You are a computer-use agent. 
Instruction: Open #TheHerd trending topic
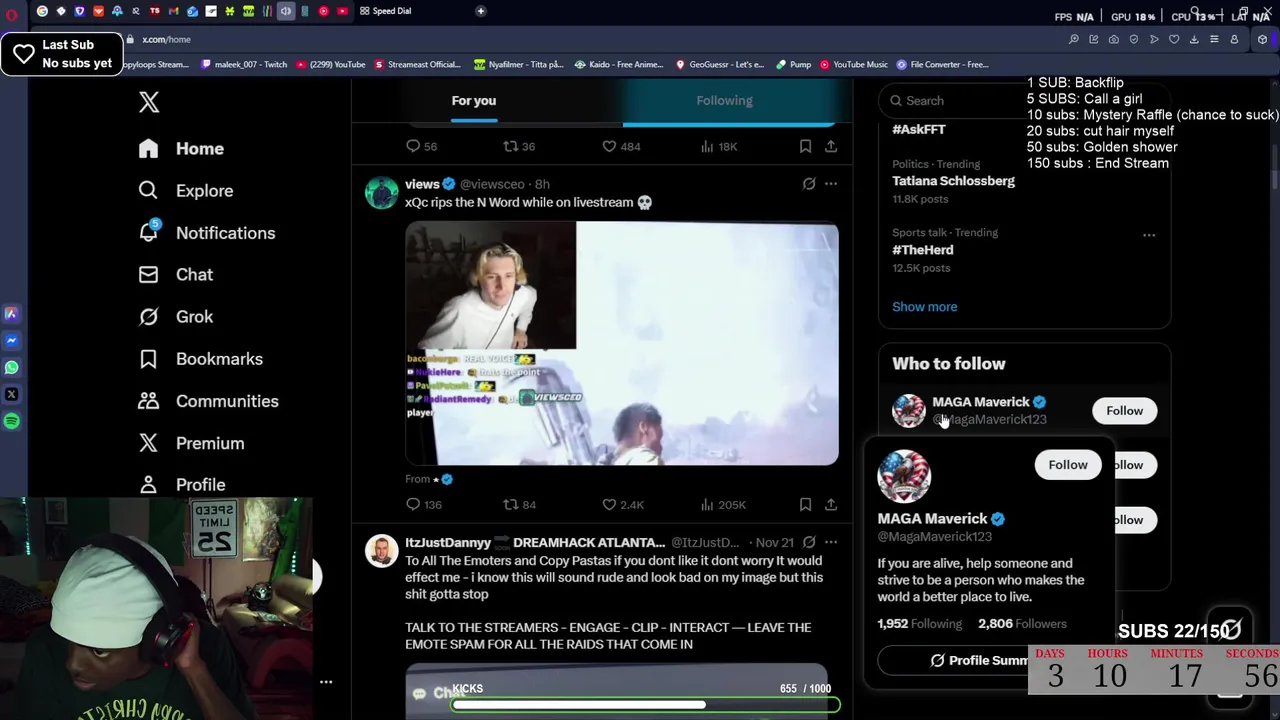[922, 250]
